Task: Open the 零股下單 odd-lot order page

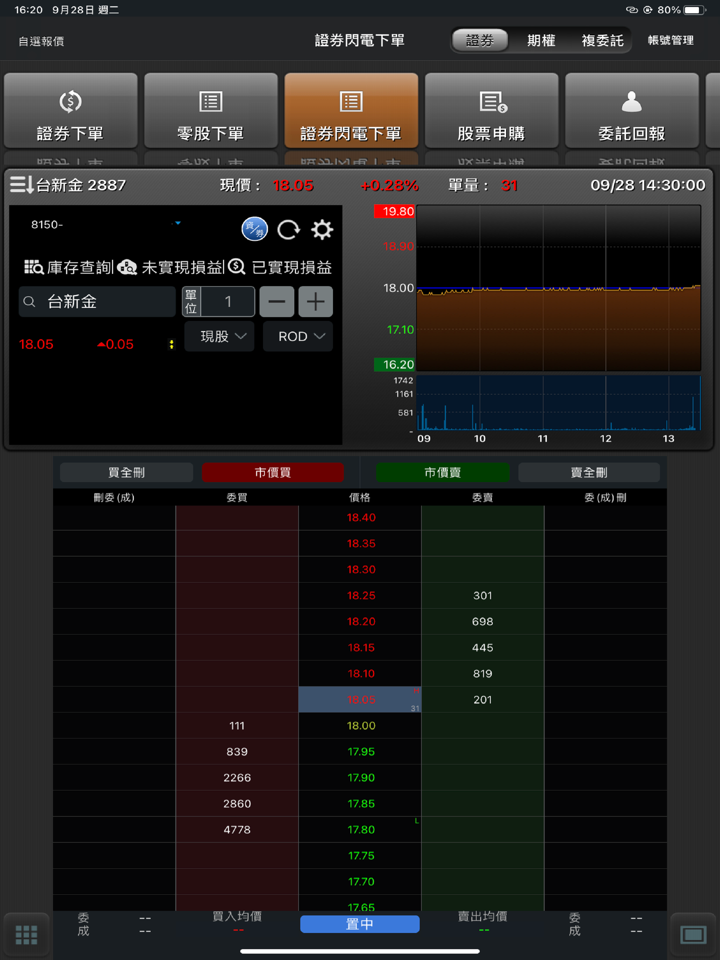Action: pyautogui.click(x=210, y=111)
